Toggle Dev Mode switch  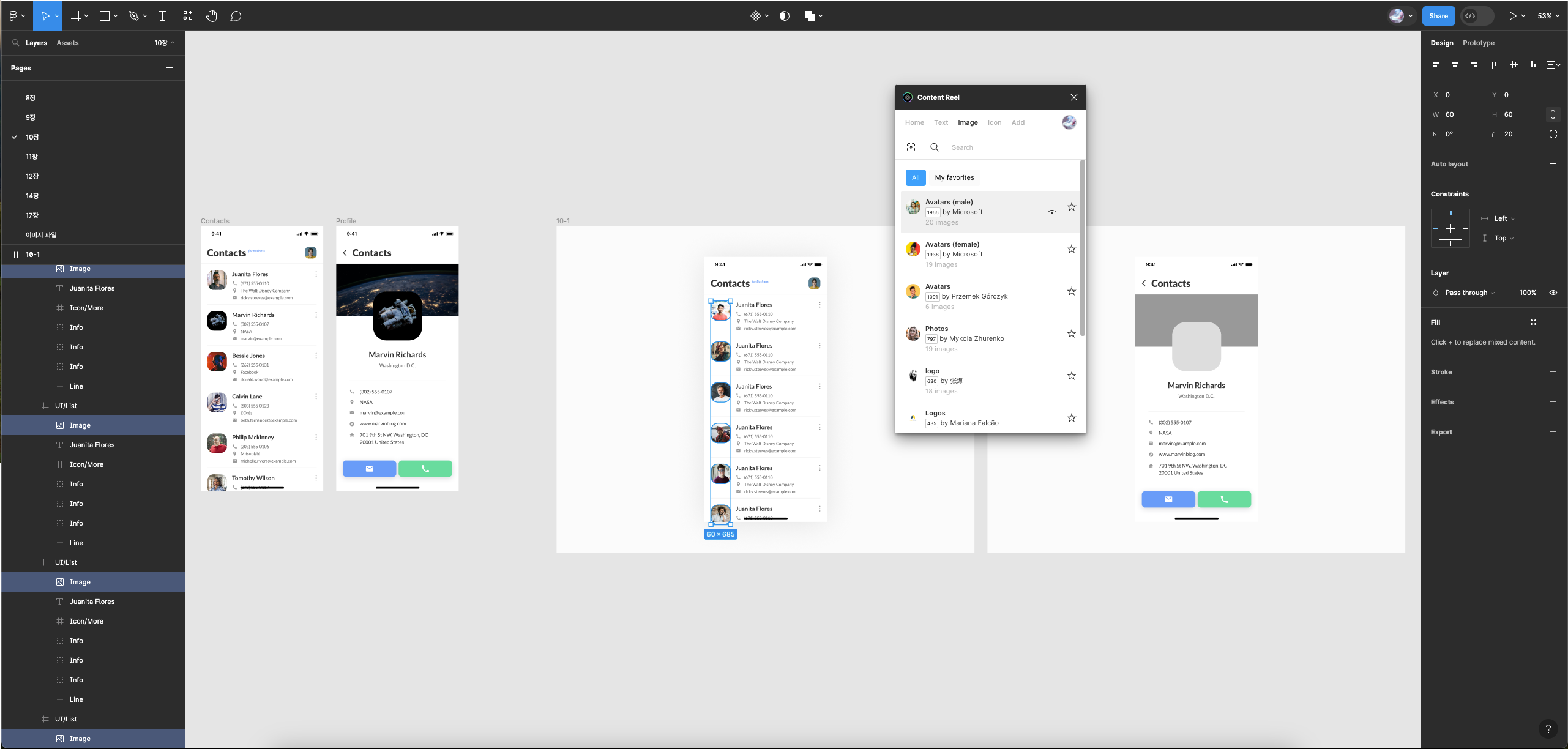click(1477, 16)
